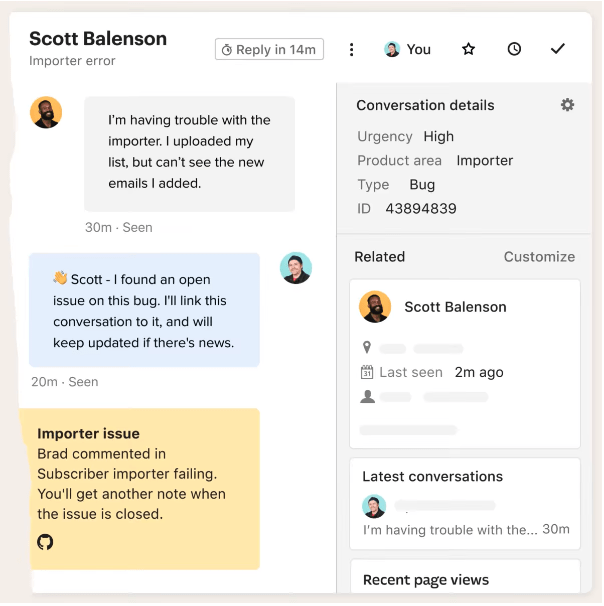Screen dimensions: 604x606
Task: Change the Type value Bug
Action: pos(422,184)
